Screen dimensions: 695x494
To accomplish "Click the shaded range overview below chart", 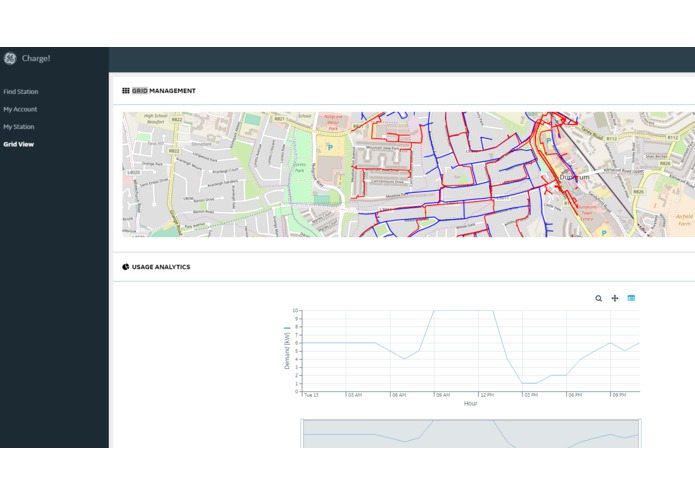I will pyautogui.click(x=471, y=434).
